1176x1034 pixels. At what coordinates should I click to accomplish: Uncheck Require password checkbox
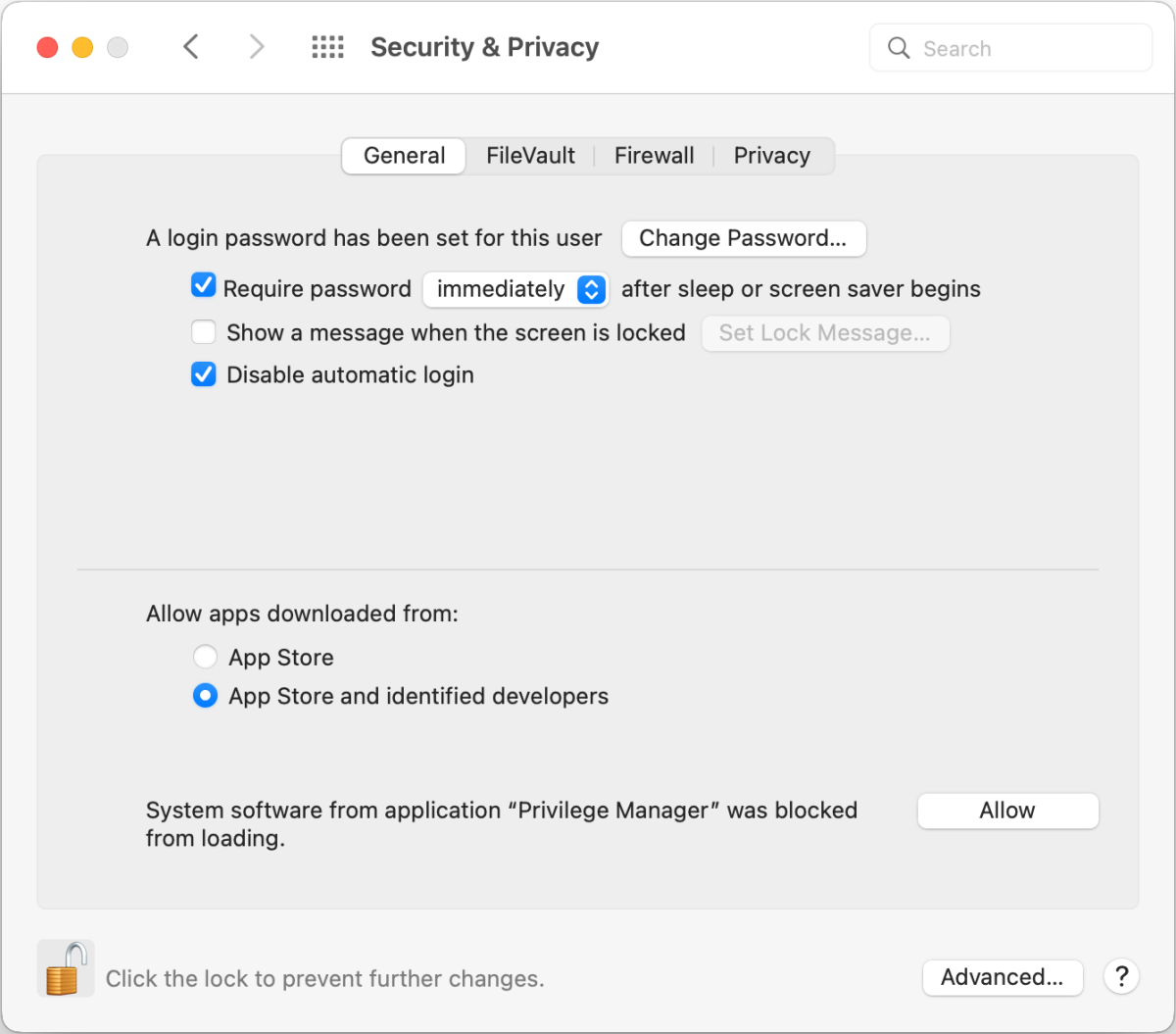204,286
